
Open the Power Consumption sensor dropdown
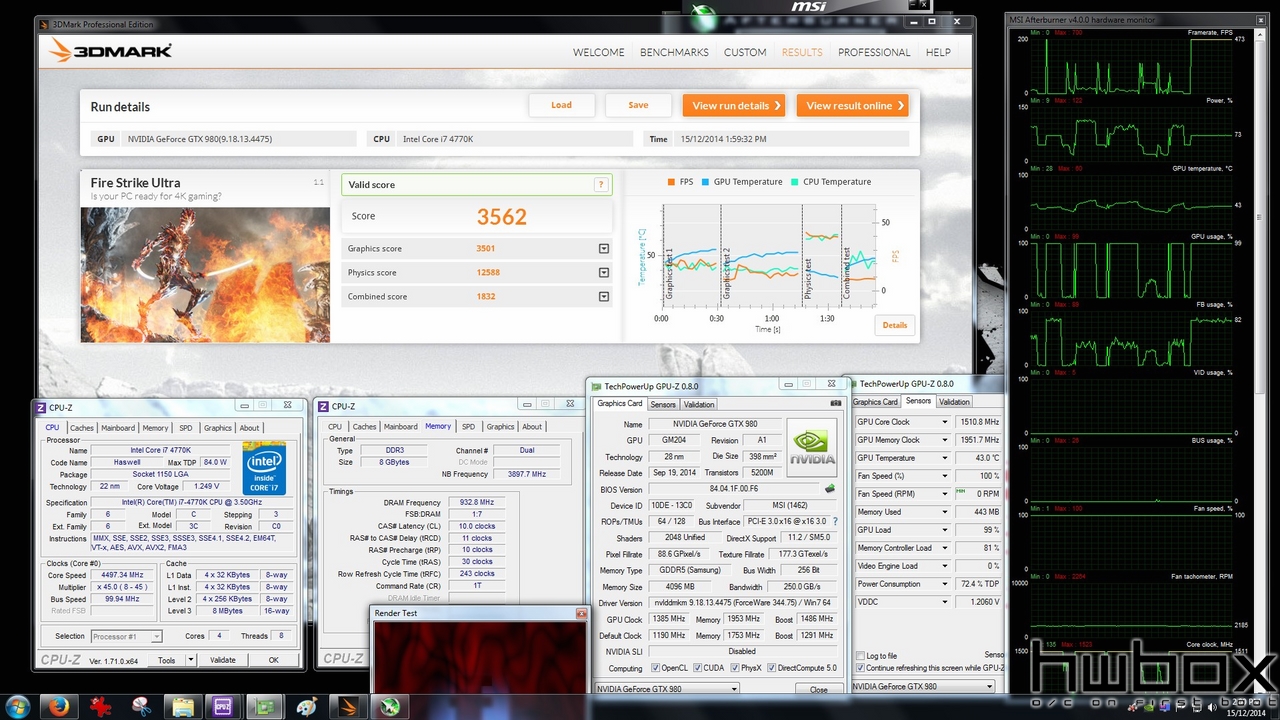944,584
